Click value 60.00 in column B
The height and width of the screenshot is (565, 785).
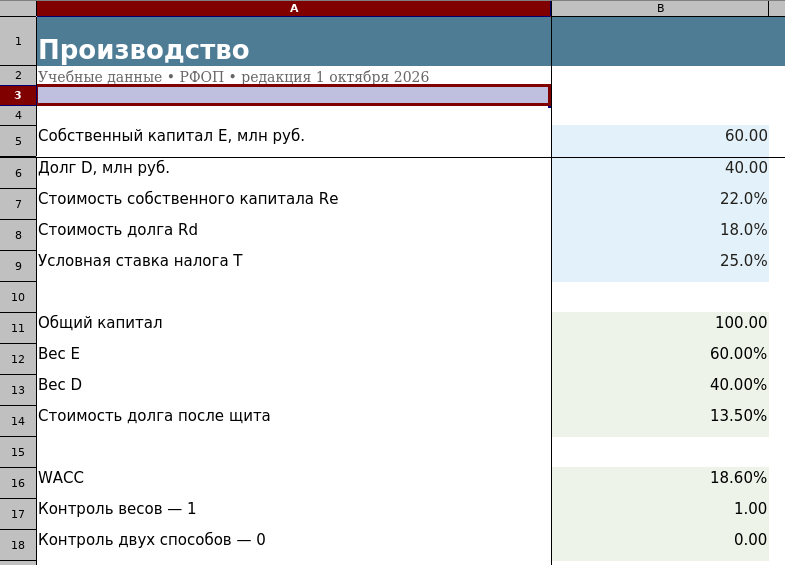[x=660, y=141]
